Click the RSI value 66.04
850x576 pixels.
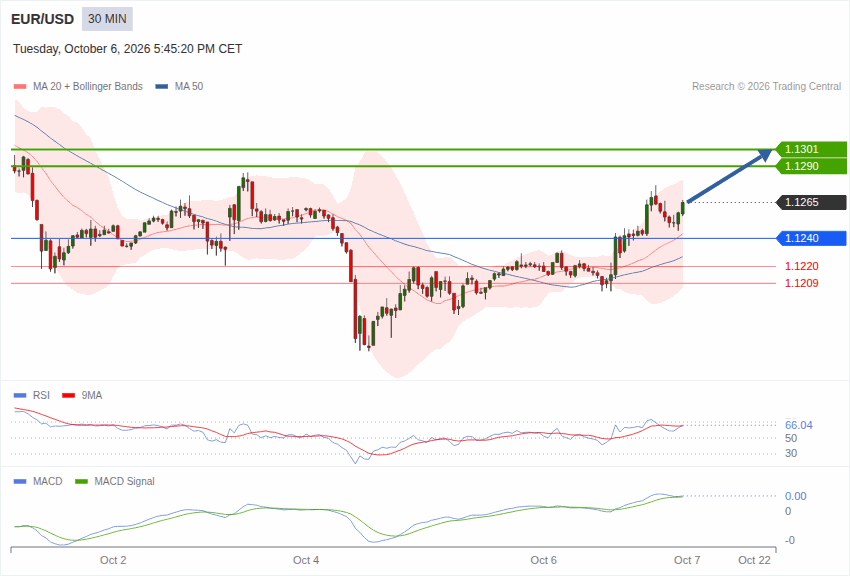[799, 425]
